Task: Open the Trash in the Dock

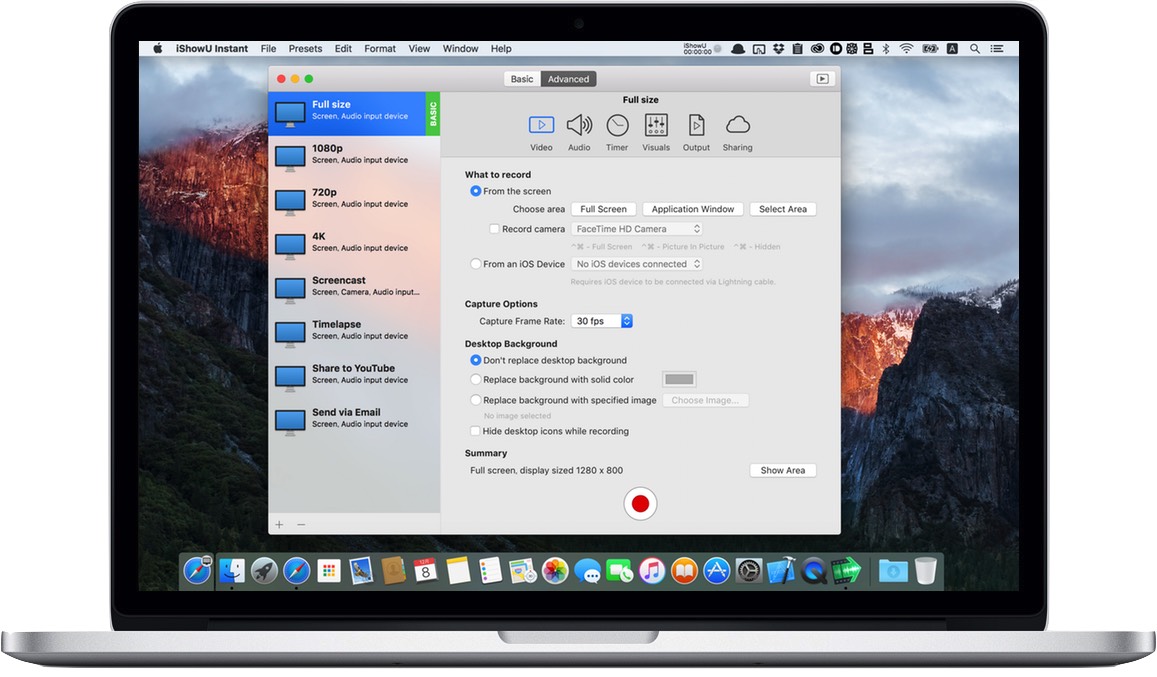Action: coord(925,571)
